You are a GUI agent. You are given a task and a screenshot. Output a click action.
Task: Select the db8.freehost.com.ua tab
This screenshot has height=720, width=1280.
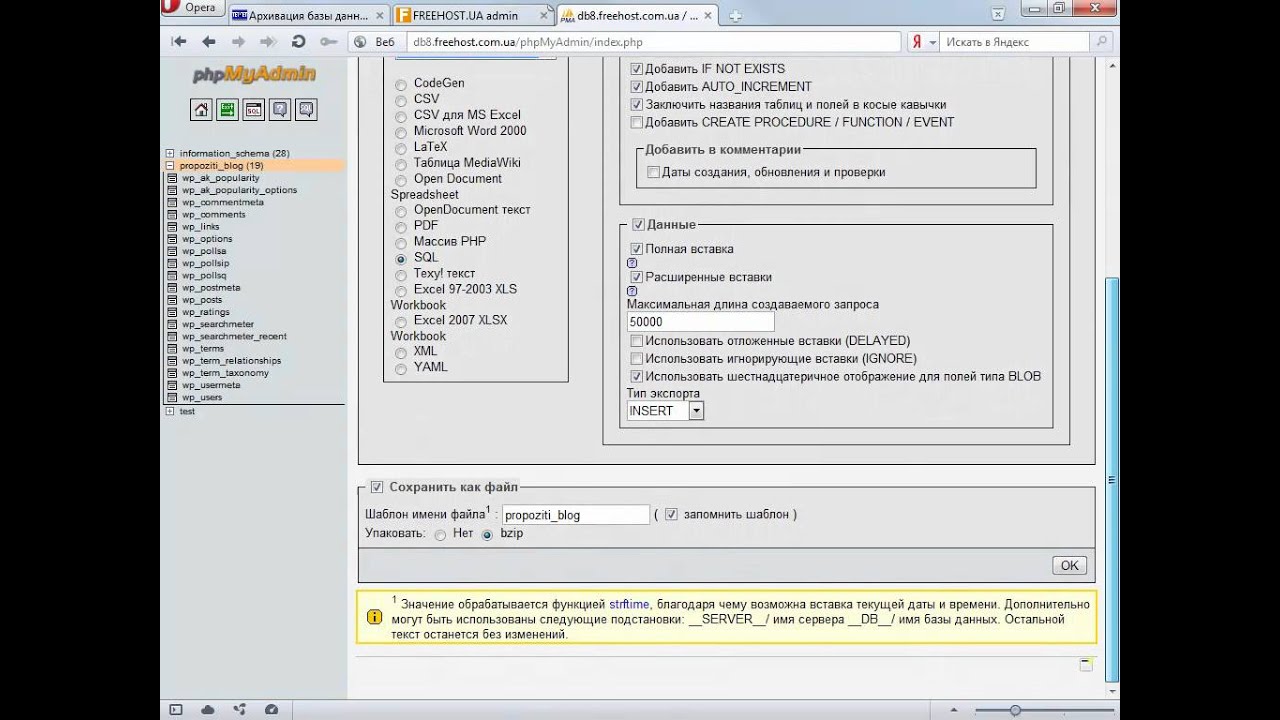tap(636, 15)
